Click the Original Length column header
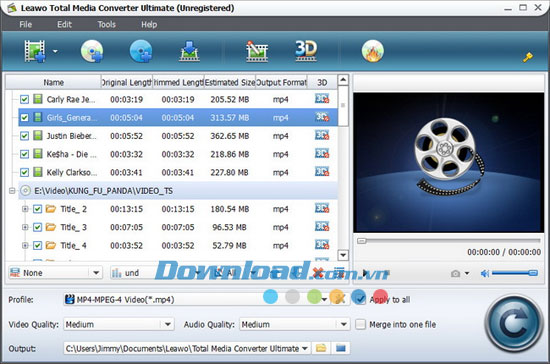Image resolution: width=550 pixels, height=364 pixels. [x=127, y=82]
